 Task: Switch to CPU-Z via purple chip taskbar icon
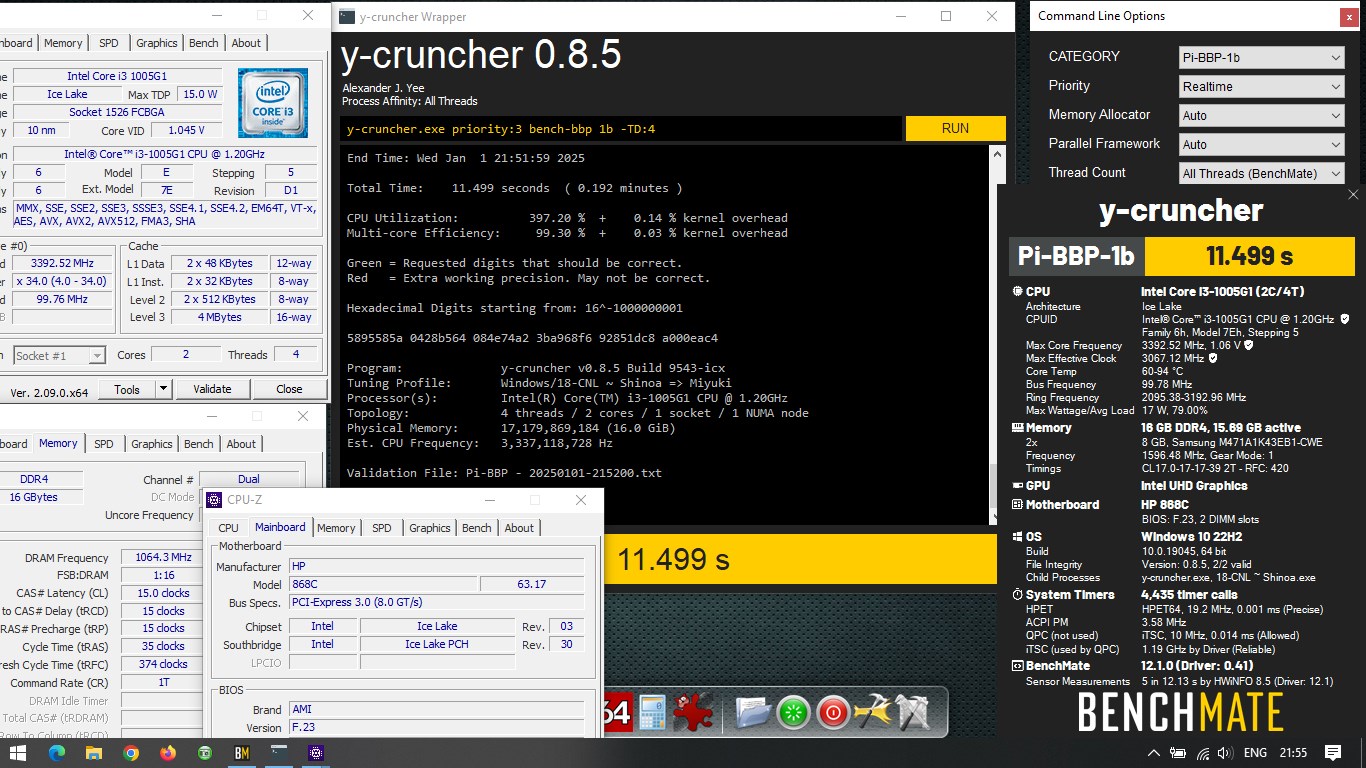(316, 753)
